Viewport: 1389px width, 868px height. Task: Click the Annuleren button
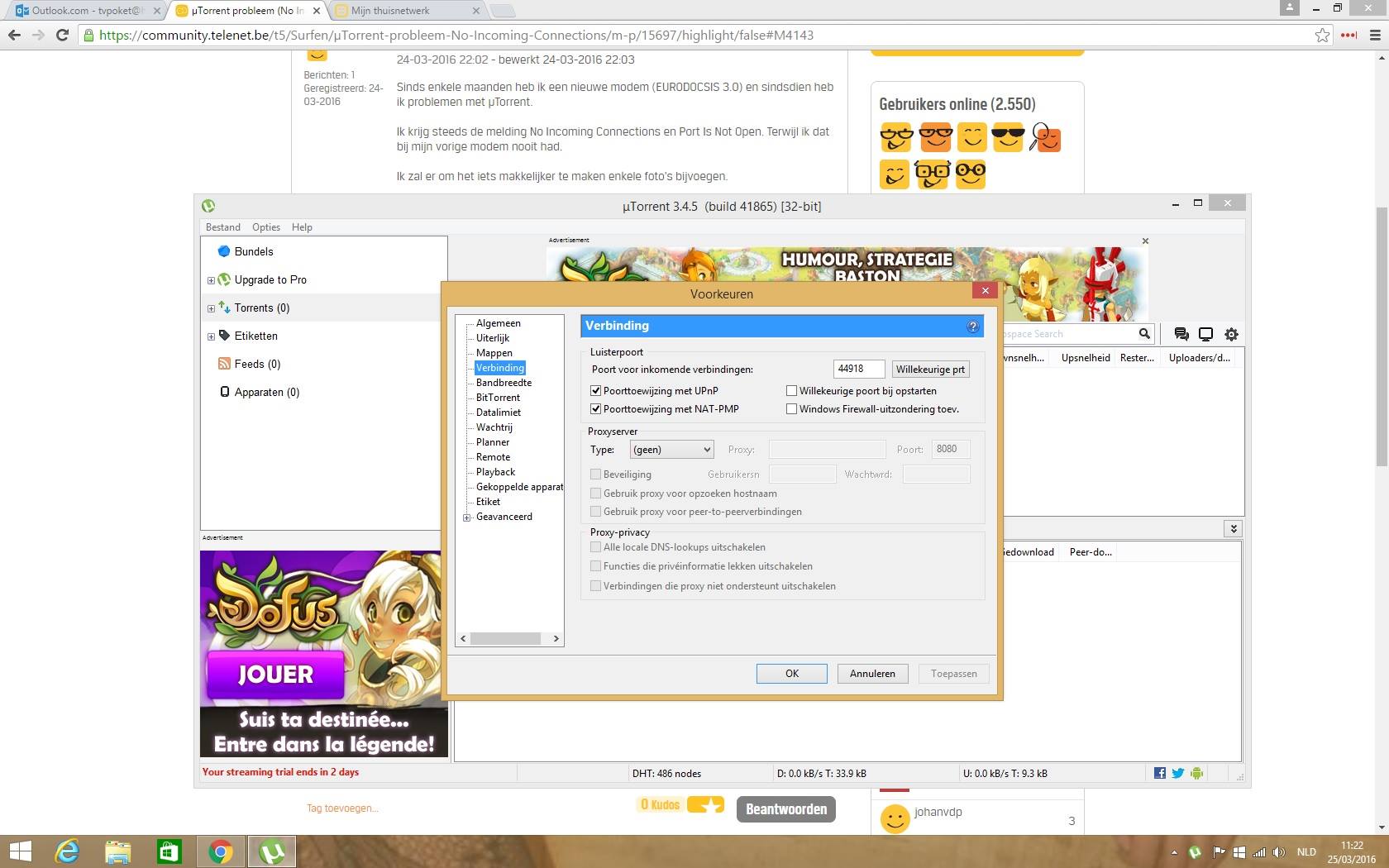(872, 674)
